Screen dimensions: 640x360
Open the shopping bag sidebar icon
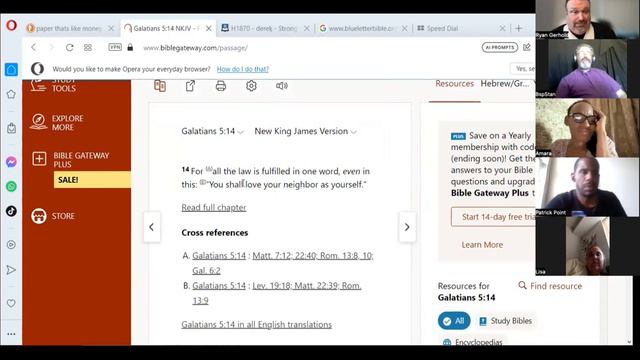coord(11,128)
